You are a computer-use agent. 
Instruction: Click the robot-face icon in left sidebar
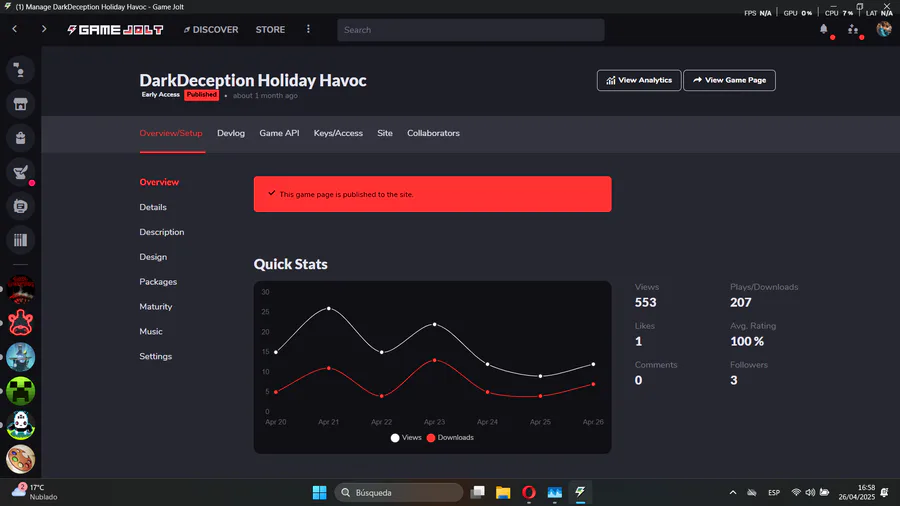[20, 206]
